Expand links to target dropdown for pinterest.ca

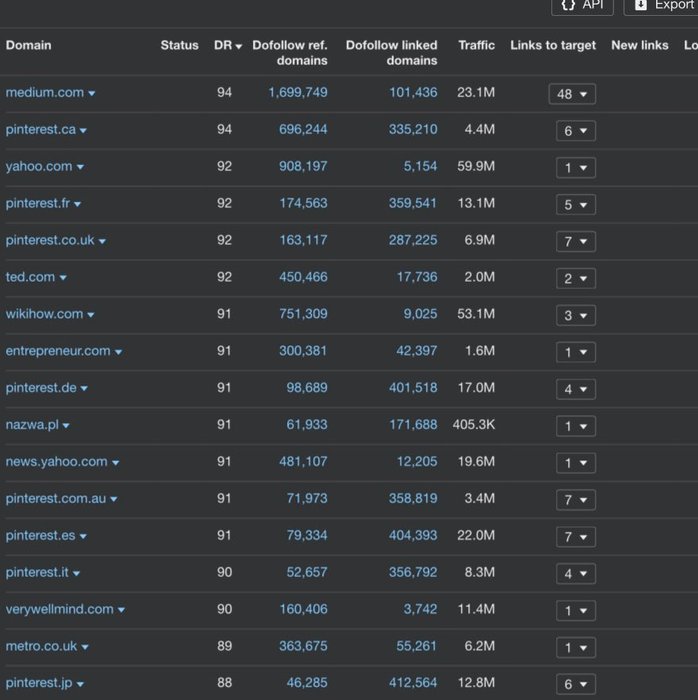pos(575,131)
